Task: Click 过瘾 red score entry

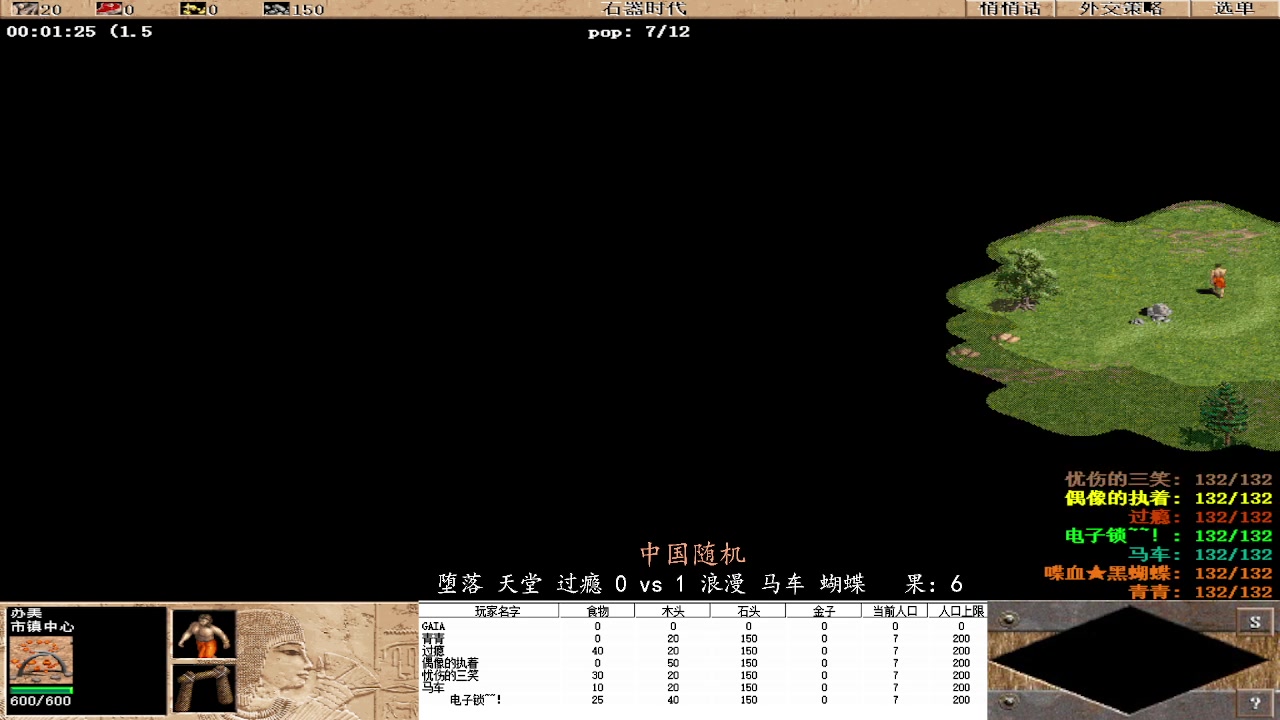Action: click(1201, 517)
